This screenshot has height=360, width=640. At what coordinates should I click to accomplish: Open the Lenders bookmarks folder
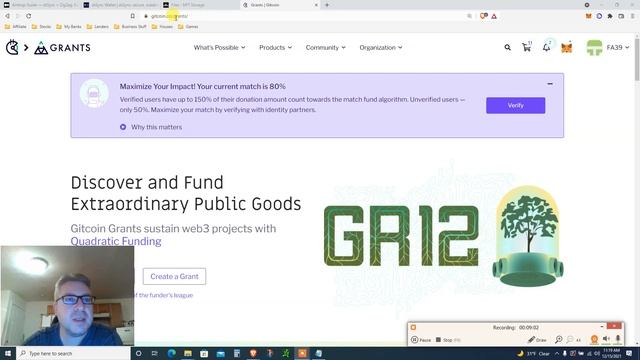coord(98,27)
